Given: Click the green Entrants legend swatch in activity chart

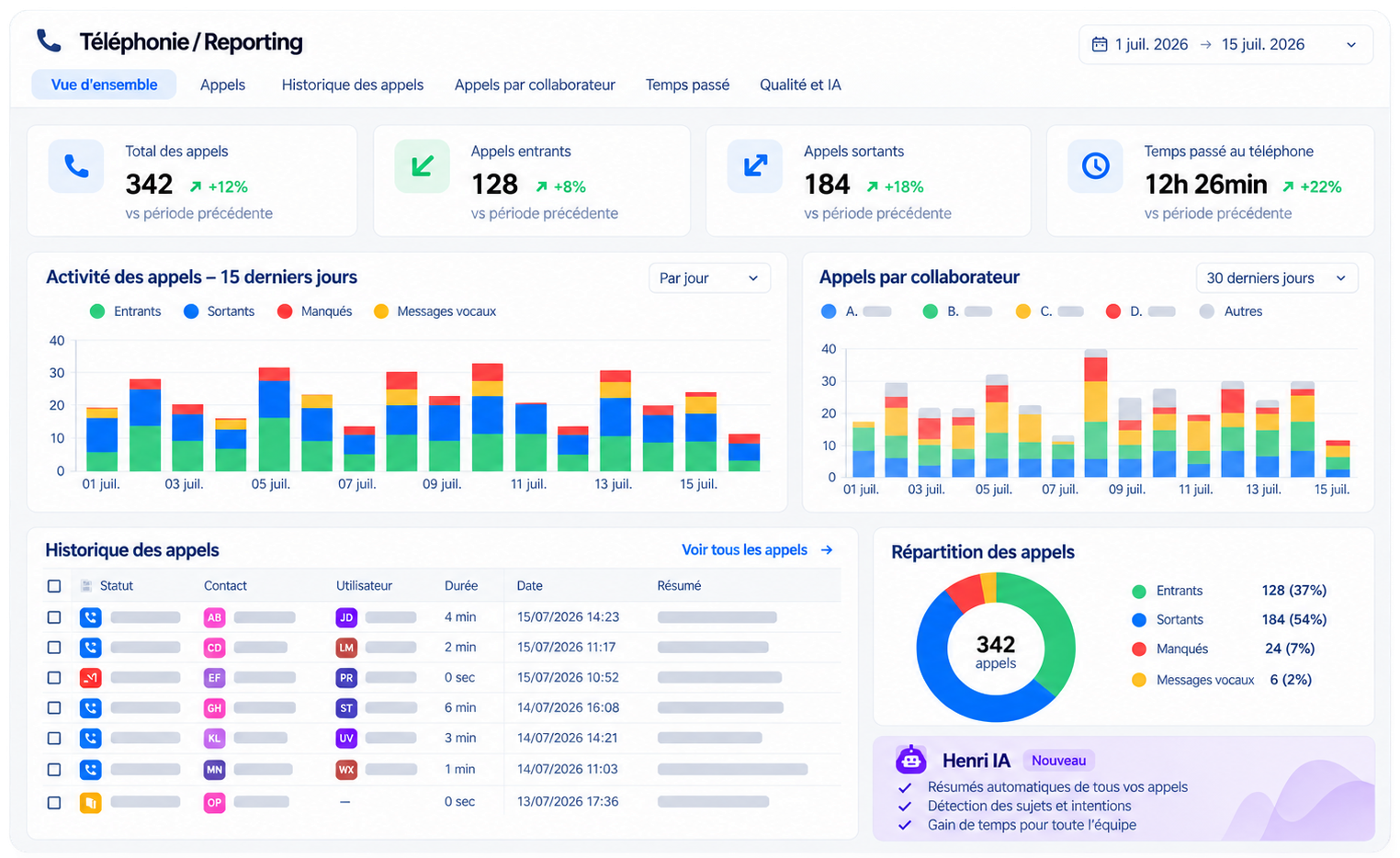Looking at the screenshot, I should point(97,311).
